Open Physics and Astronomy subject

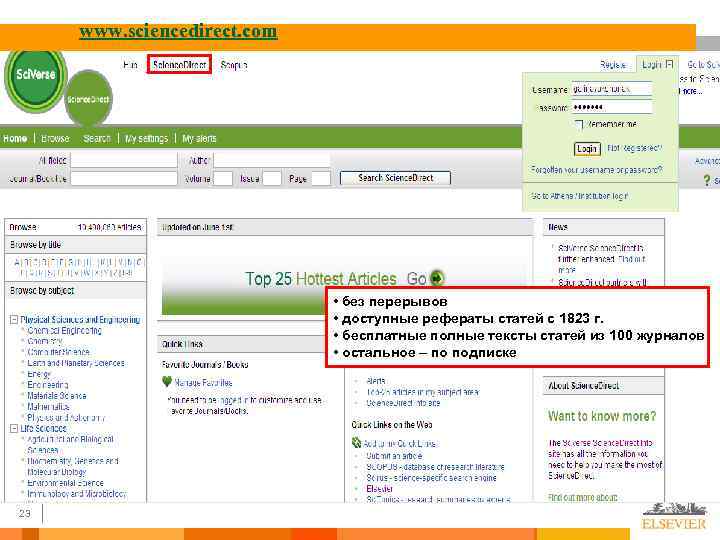tap(66, 418)
